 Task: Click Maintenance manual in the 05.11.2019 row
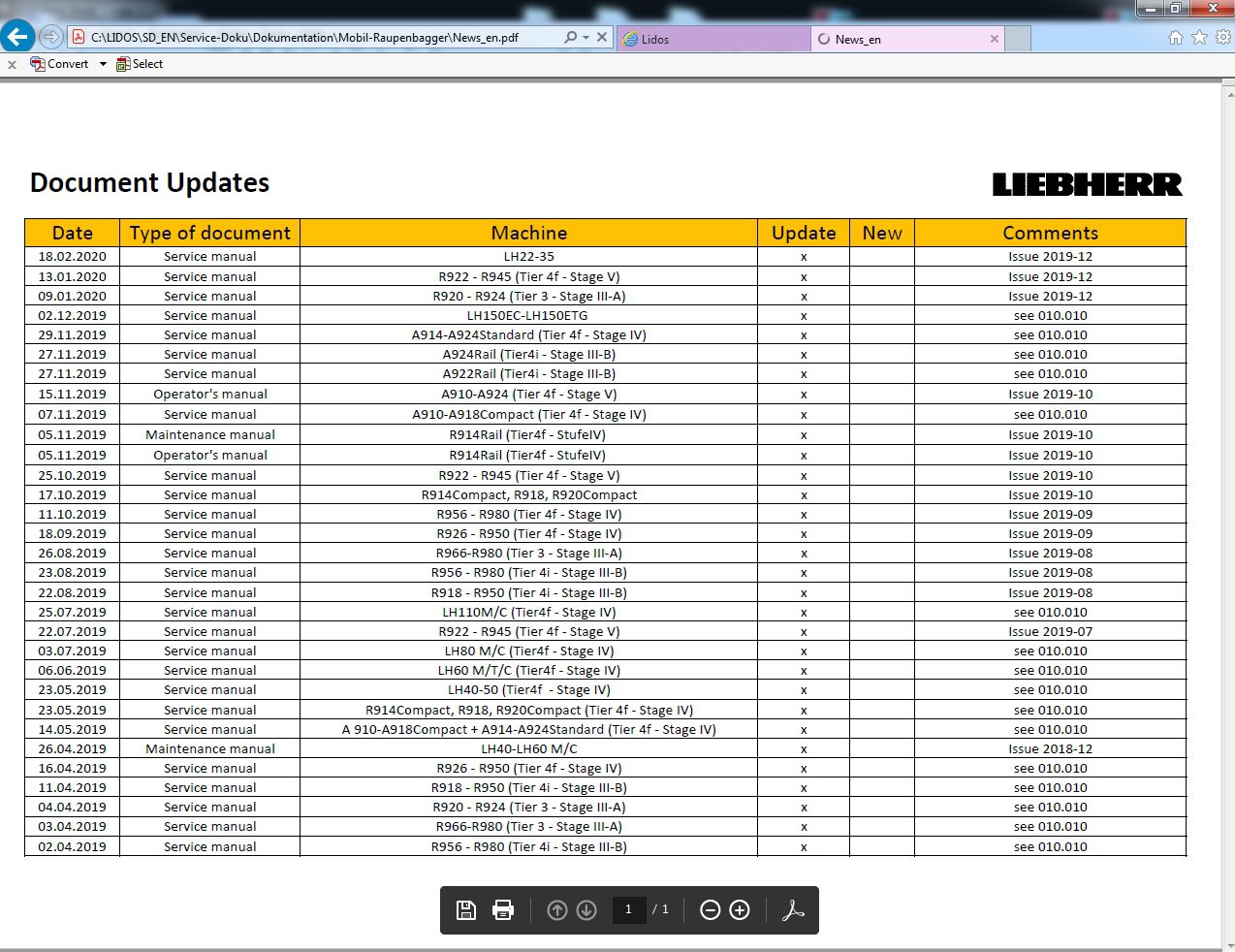210,434
